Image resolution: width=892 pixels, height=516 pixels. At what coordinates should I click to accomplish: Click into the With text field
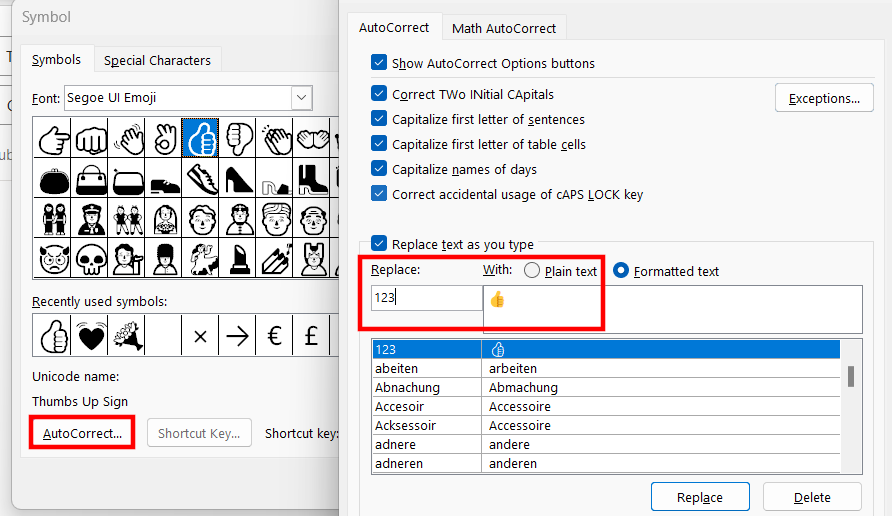[672, 309]
